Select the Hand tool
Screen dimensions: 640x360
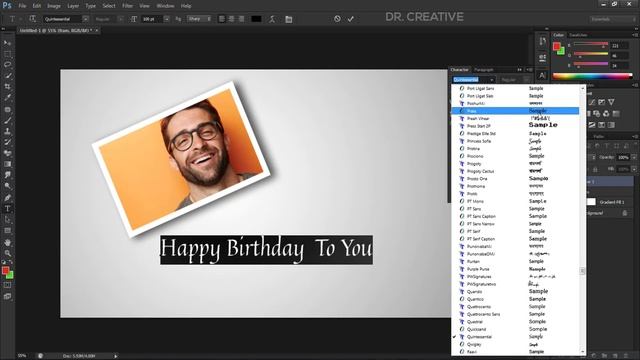tap(7, 242)
